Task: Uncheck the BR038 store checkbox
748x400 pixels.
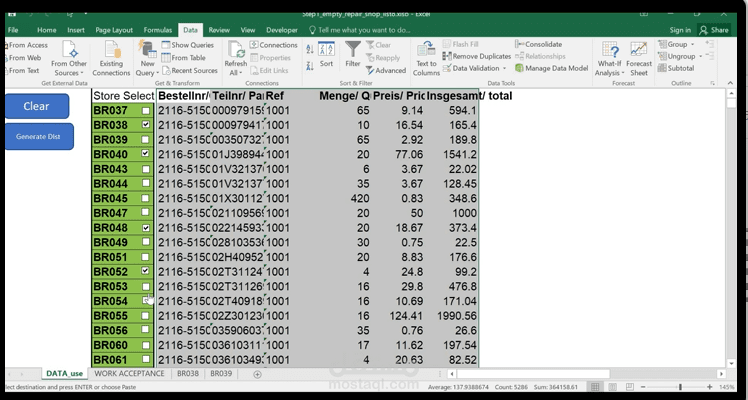Action: (x=146, y=124)
